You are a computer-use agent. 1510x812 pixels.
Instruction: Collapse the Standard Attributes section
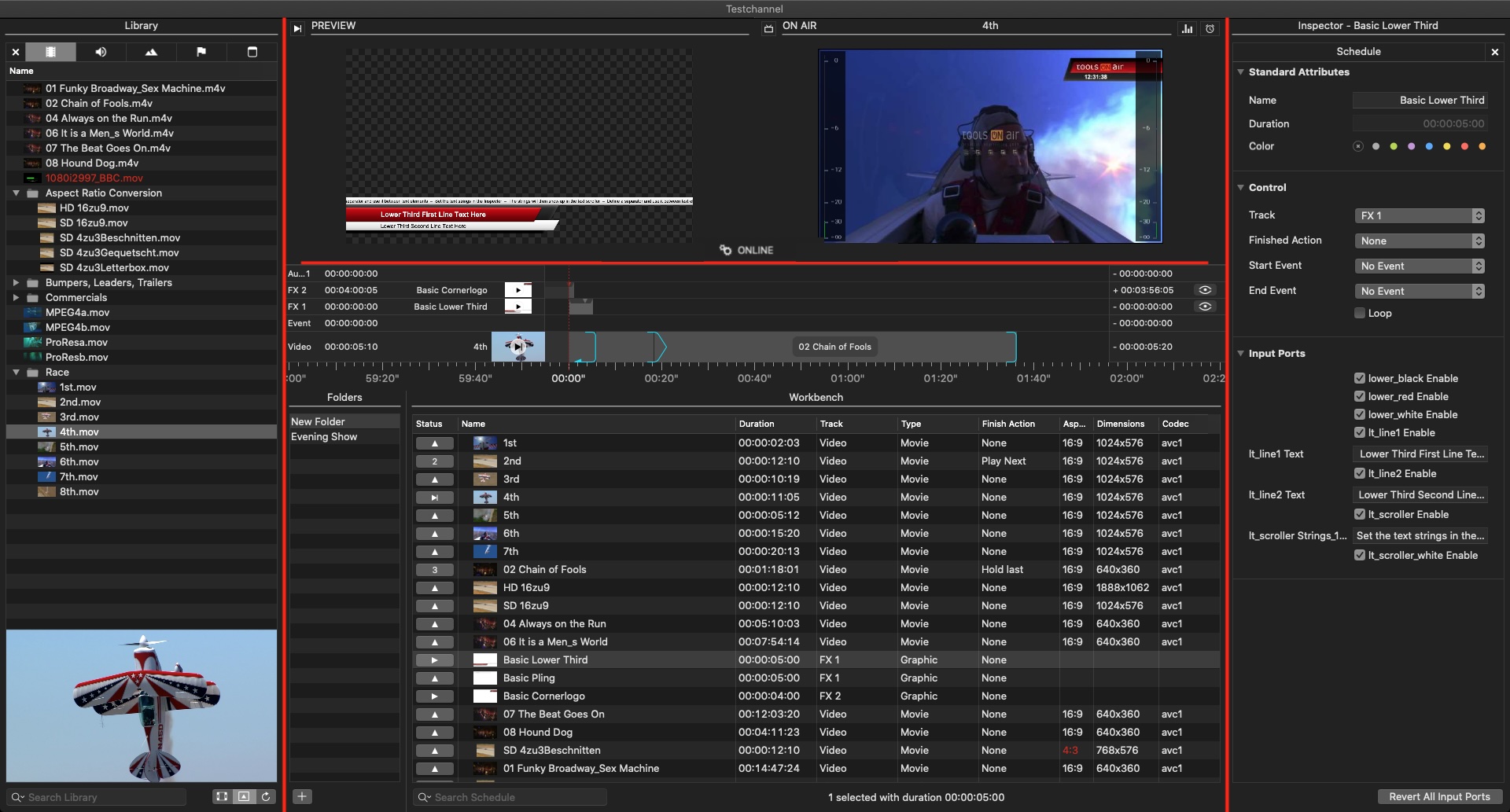click(1240, 72)
